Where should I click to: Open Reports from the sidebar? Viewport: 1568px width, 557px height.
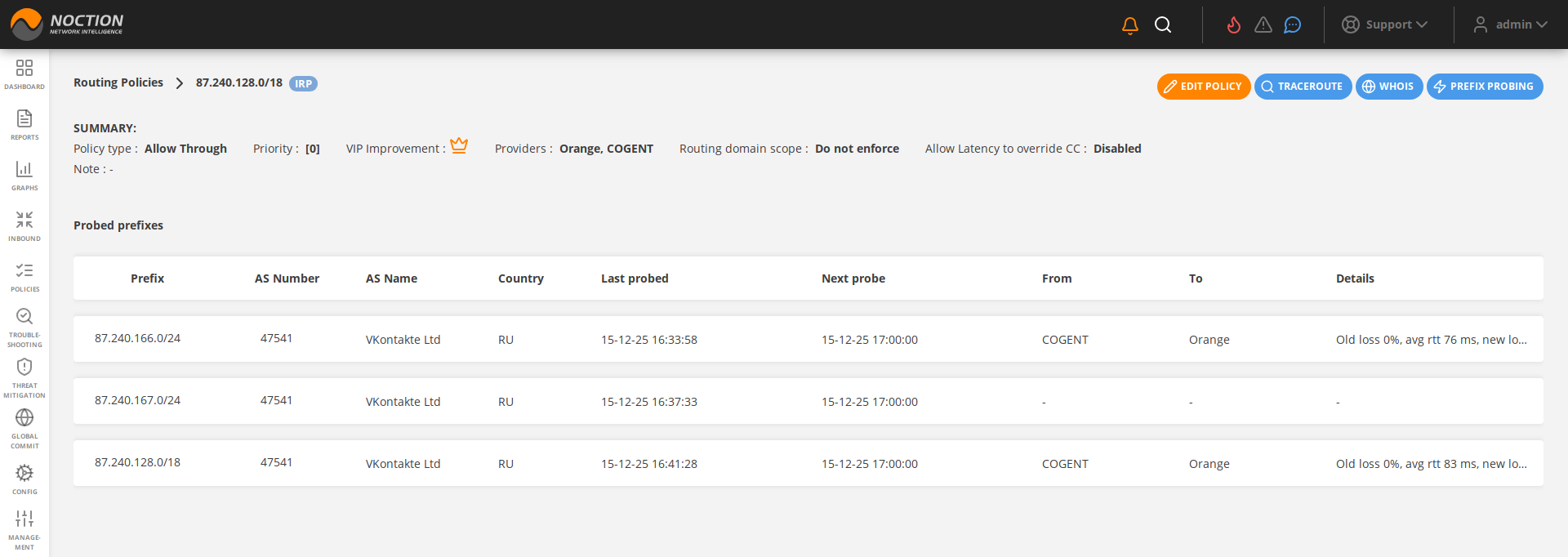(24, 124)
